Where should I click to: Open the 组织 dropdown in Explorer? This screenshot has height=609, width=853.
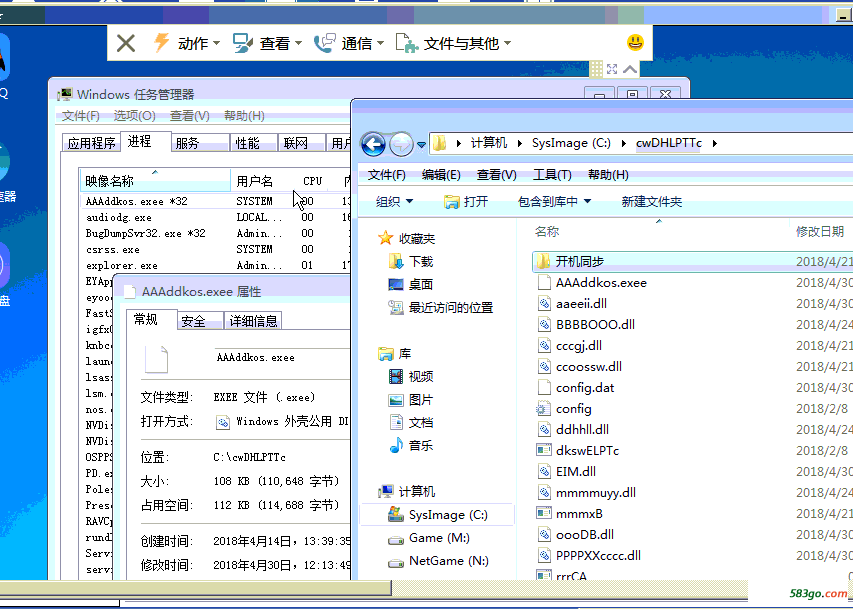coord(394,201)
